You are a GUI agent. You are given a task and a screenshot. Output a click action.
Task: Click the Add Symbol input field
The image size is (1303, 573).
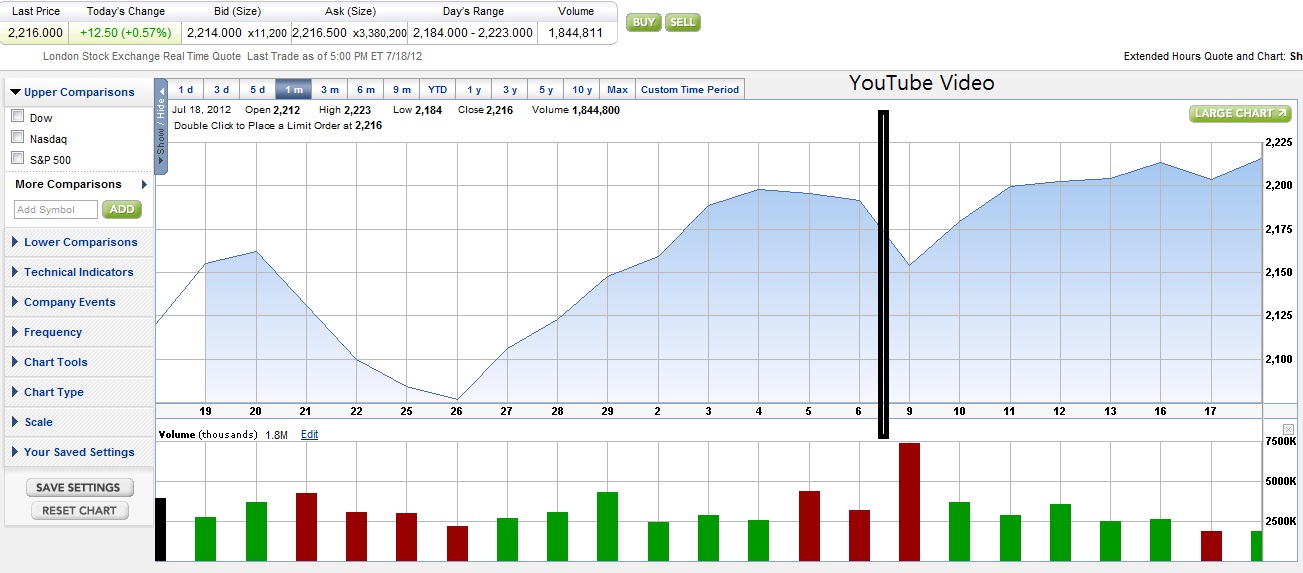pyautogui.click(x=56, y=210)
